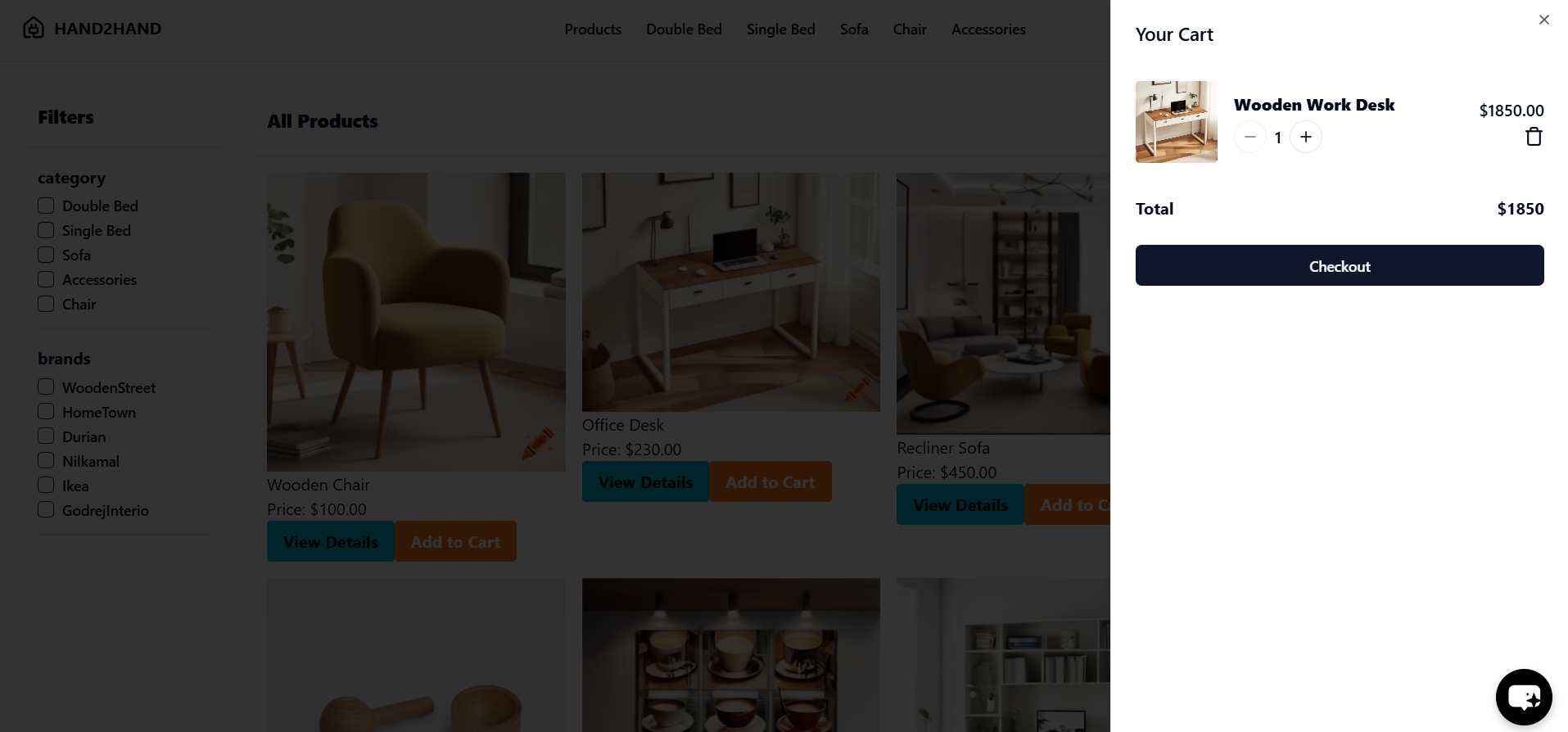Delete Wooden Work Desk with trash icon
This screenshot has height=732, width=1568.
(x=1534, y=137)
